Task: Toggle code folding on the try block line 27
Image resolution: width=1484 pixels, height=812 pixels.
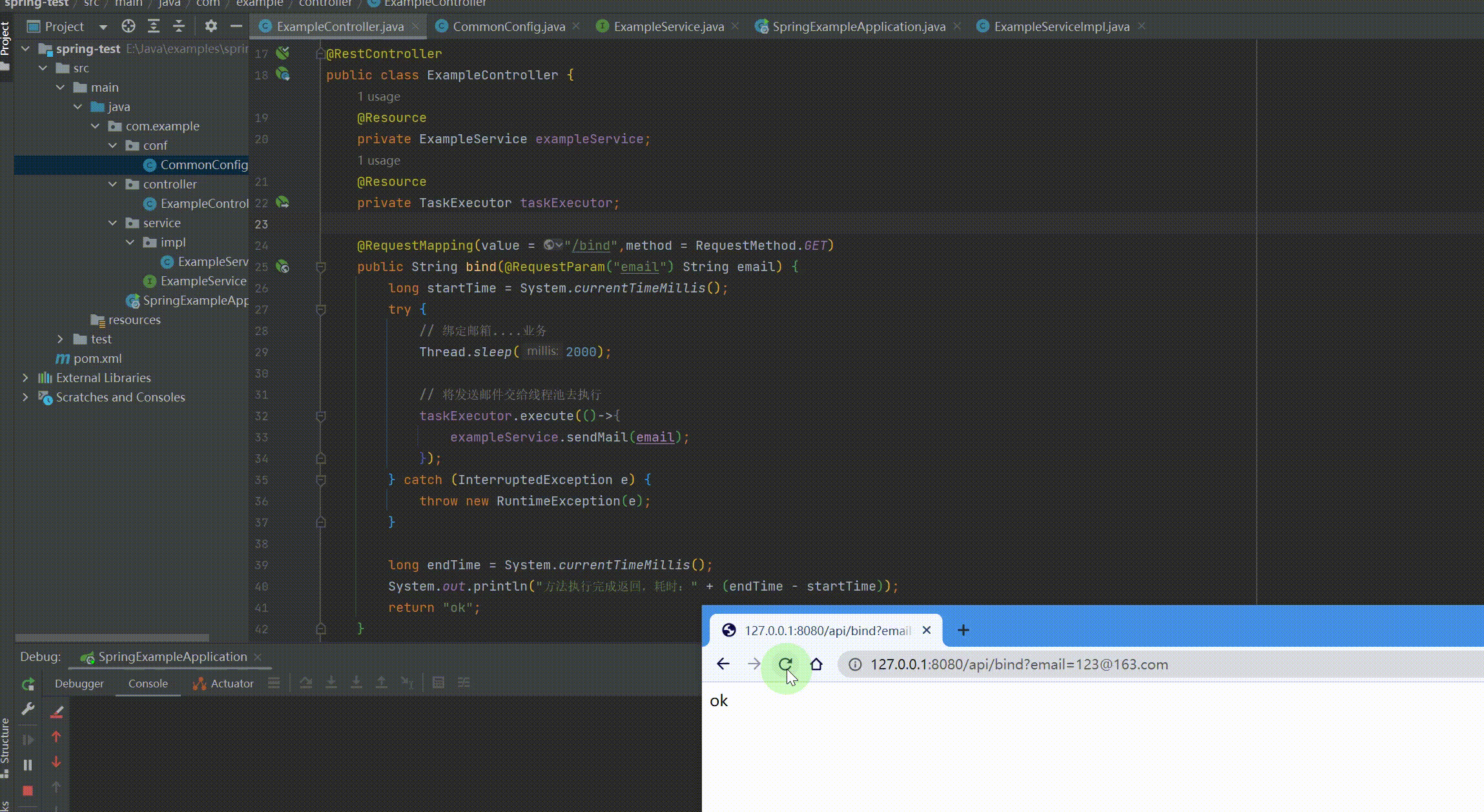Action: (x=320, y=310)
